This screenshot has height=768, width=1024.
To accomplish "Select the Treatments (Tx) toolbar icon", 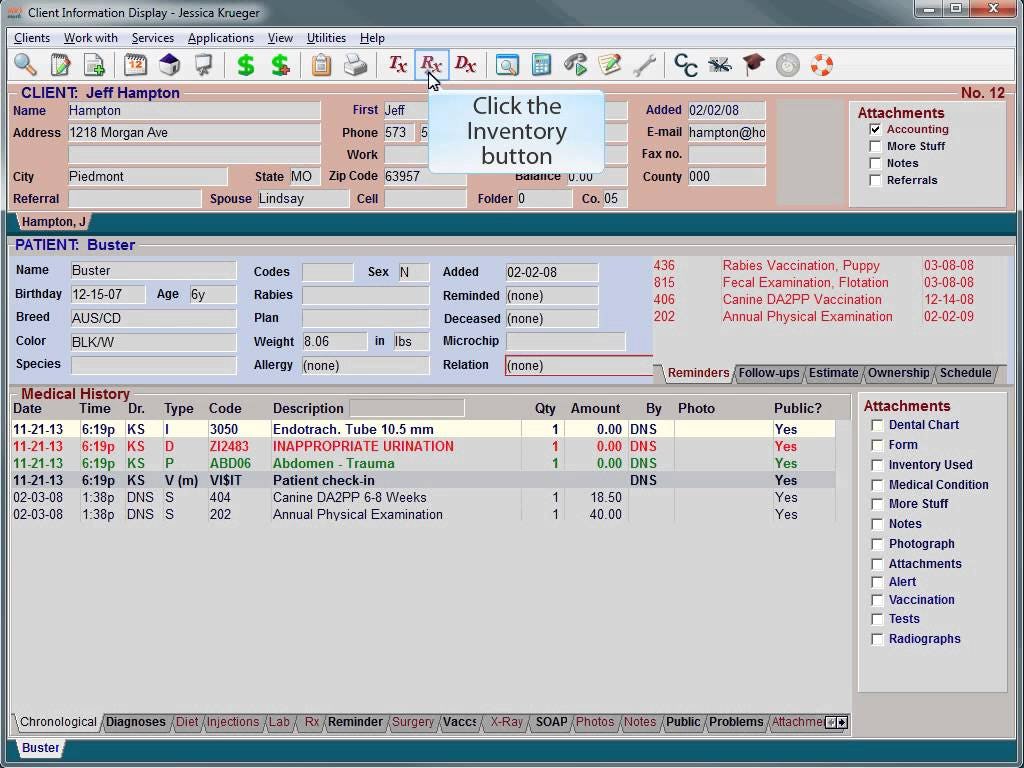I will [397, 64].
